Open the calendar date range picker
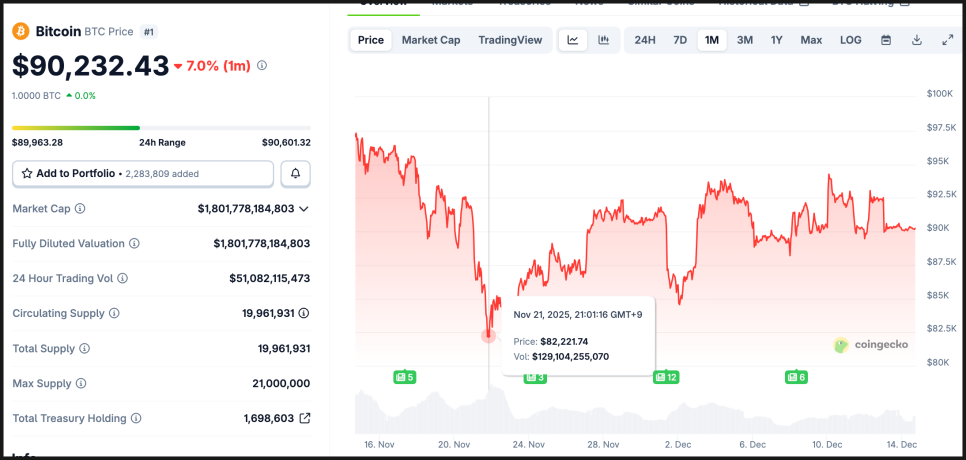Viewport: 966px width, 460px height. [886, 40]
